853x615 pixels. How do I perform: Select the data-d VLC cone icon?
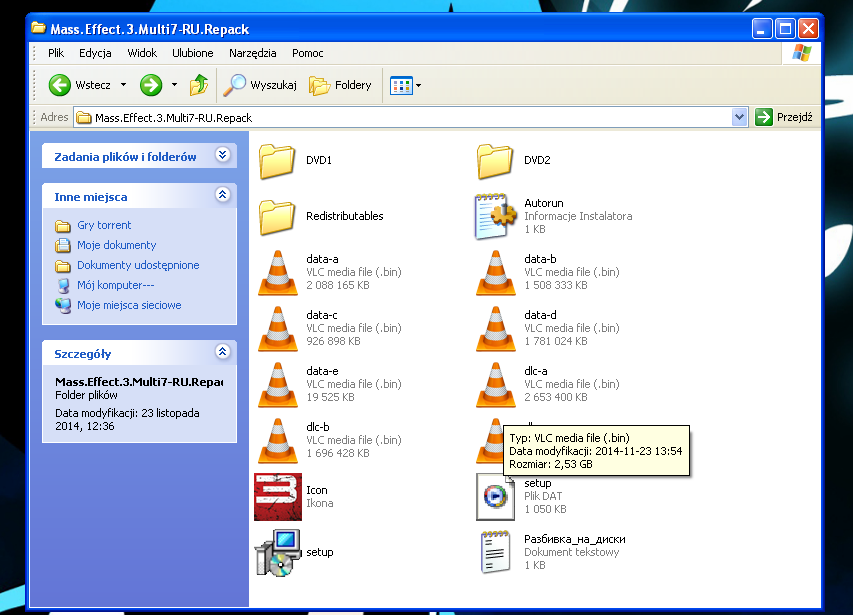click(496, 329)
